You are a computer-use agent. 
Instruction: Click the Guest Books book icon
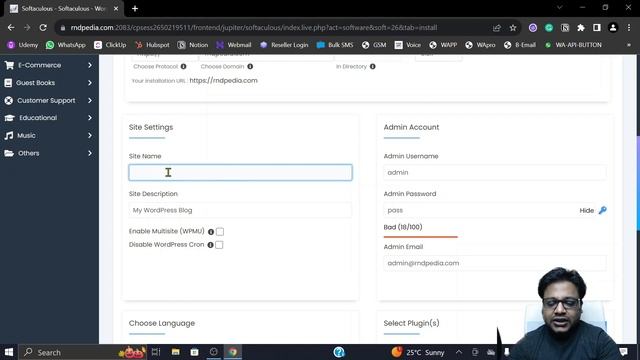pyautogui.click(x=8, y=83)
